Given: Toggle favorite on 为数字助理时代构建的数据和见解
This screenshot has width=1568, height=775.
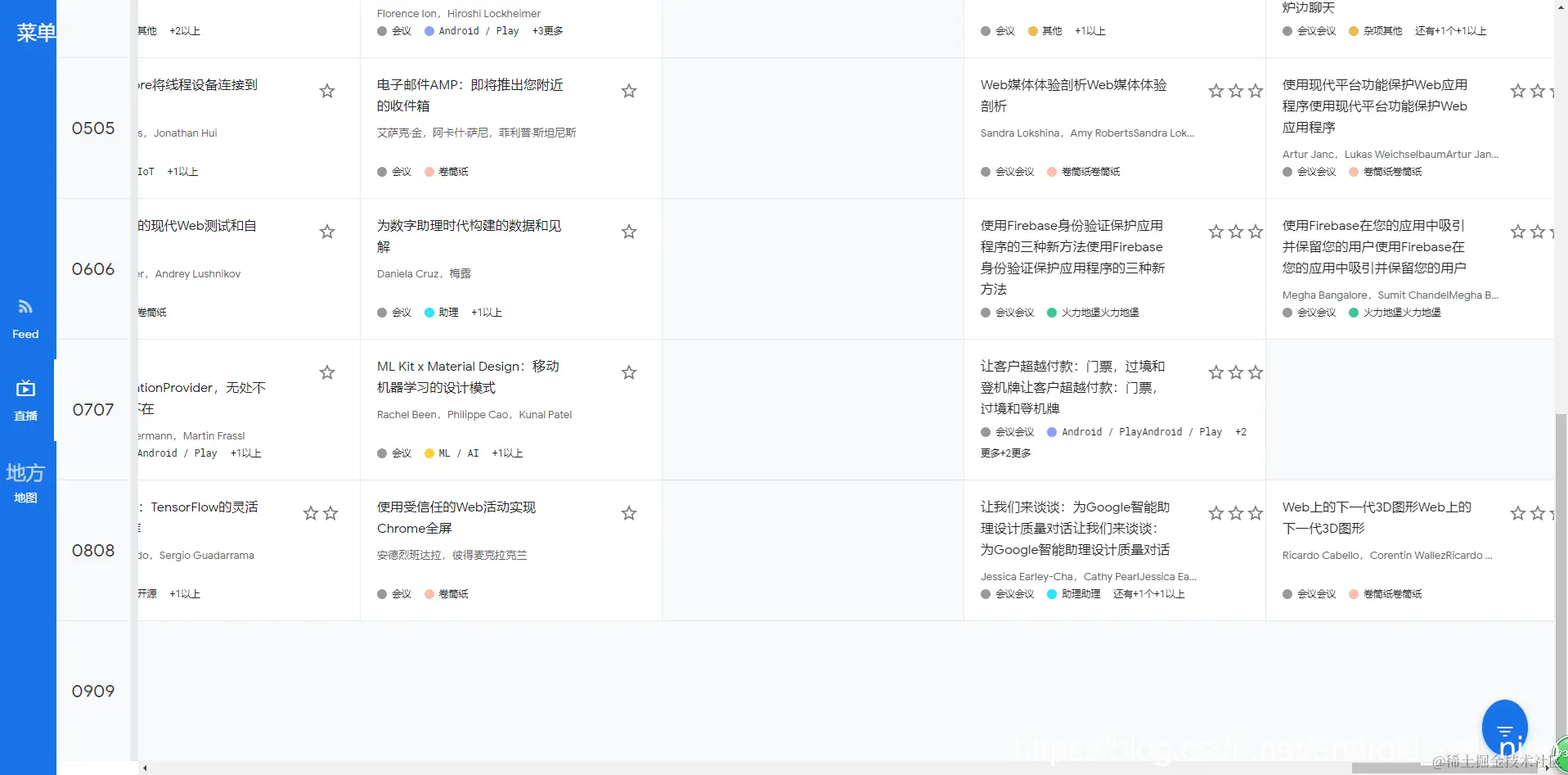Looking at the screenshot, I should click(x=629, y=232).
